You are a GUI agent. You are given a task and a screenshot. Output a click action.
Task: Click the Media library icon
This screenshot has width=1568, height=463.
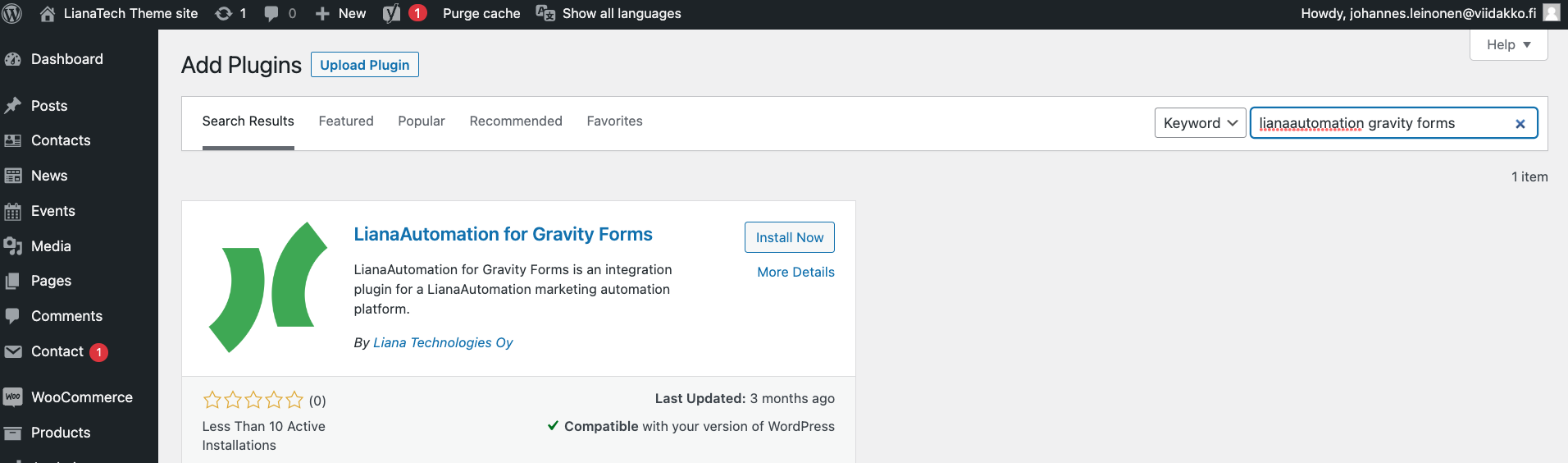tap(12, 246)
